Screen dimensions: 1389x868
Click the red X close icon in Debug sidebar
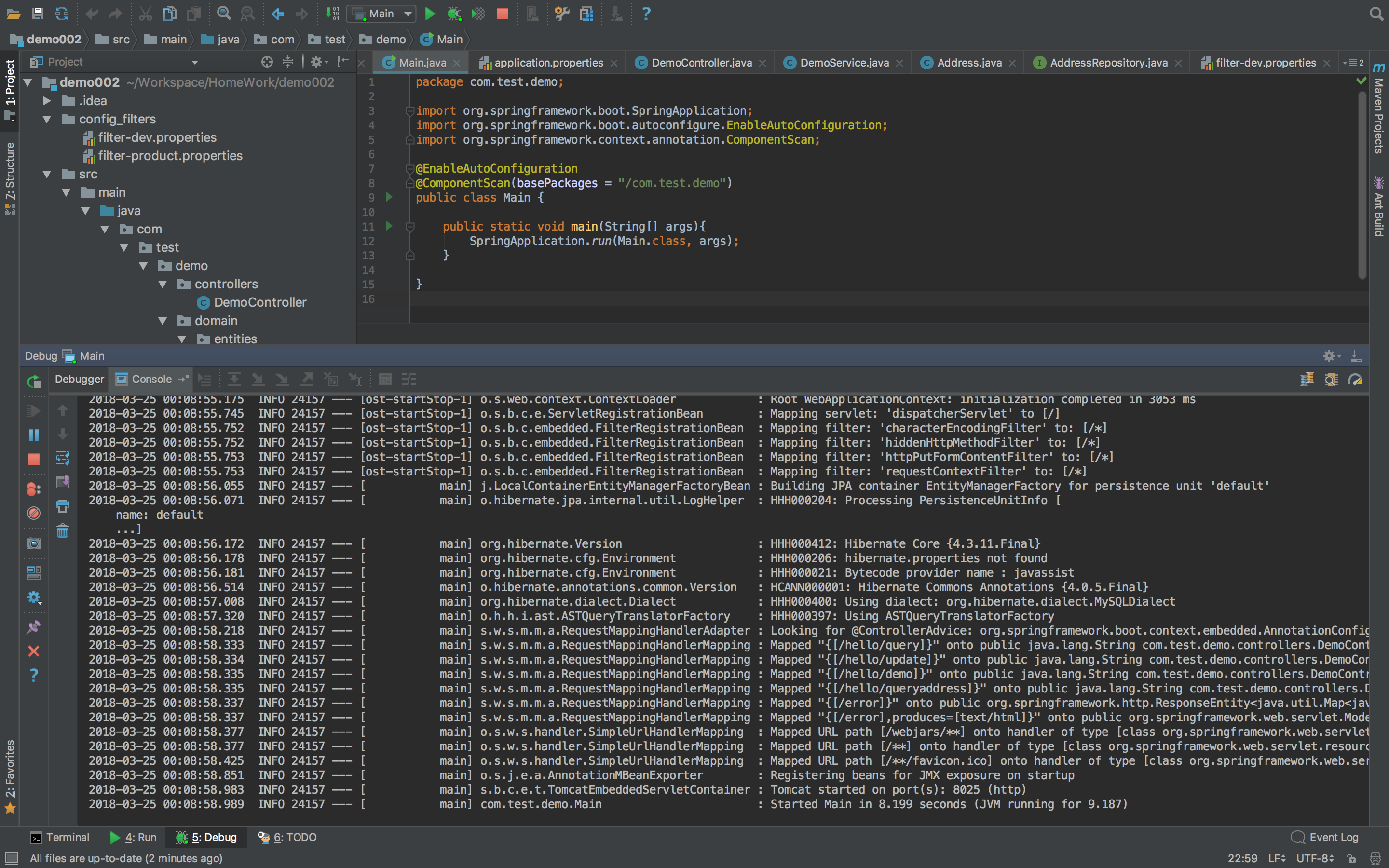pos(34,651)
